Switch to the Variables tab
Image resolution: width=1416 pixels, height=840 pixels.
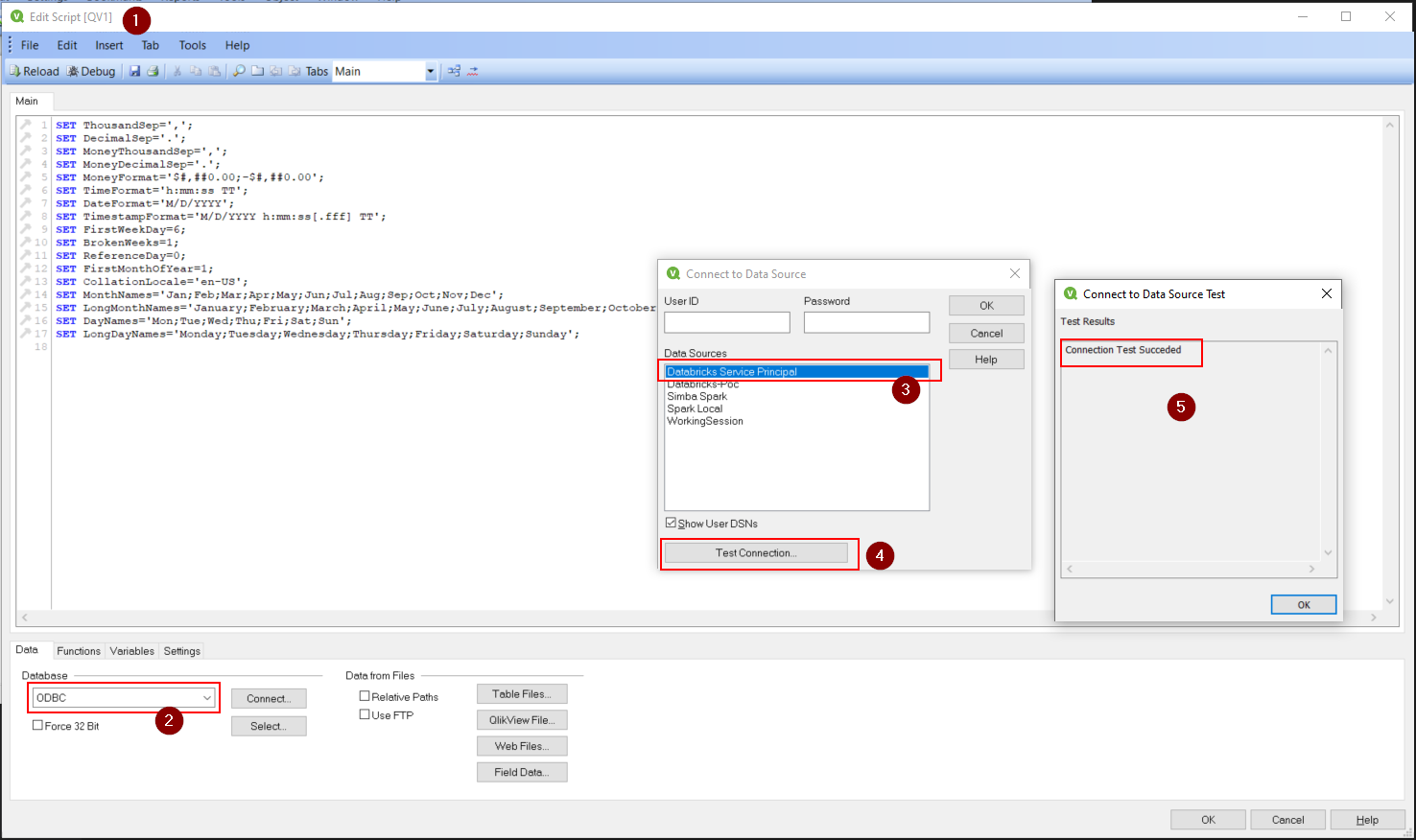click(131, 651)
